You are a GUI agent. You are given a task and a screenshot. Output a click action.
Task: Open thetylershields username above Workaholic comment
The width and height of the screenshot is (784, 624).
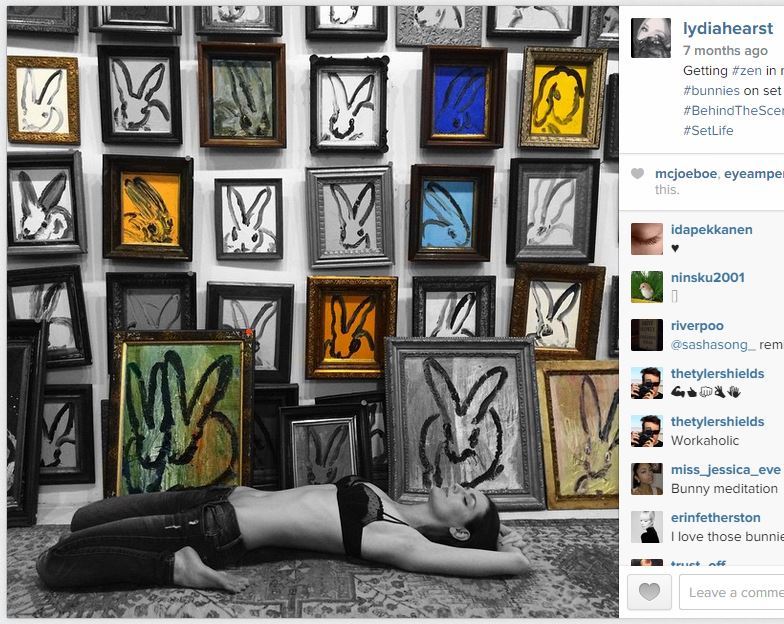tap(718, 422)
